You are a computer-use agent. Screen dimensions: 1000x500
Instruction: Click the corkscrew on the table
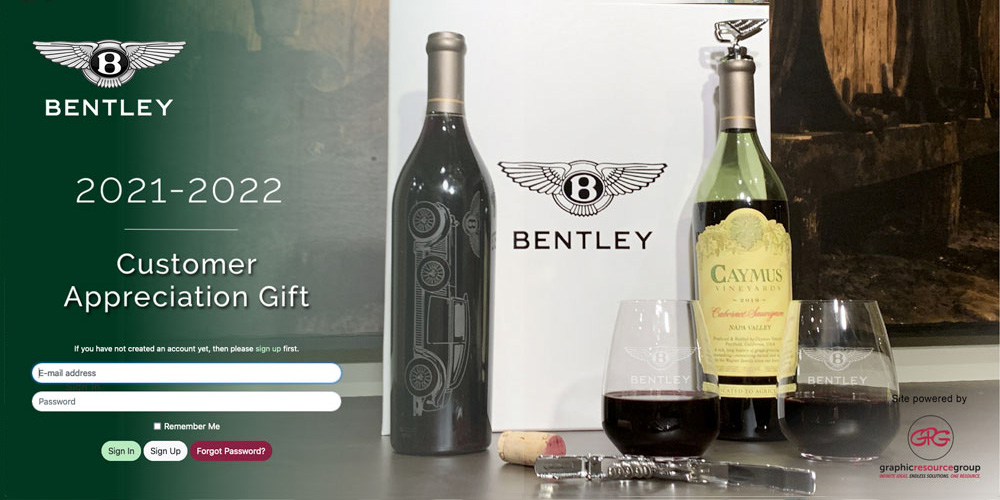pyautogui.click(x=674, y=471)
